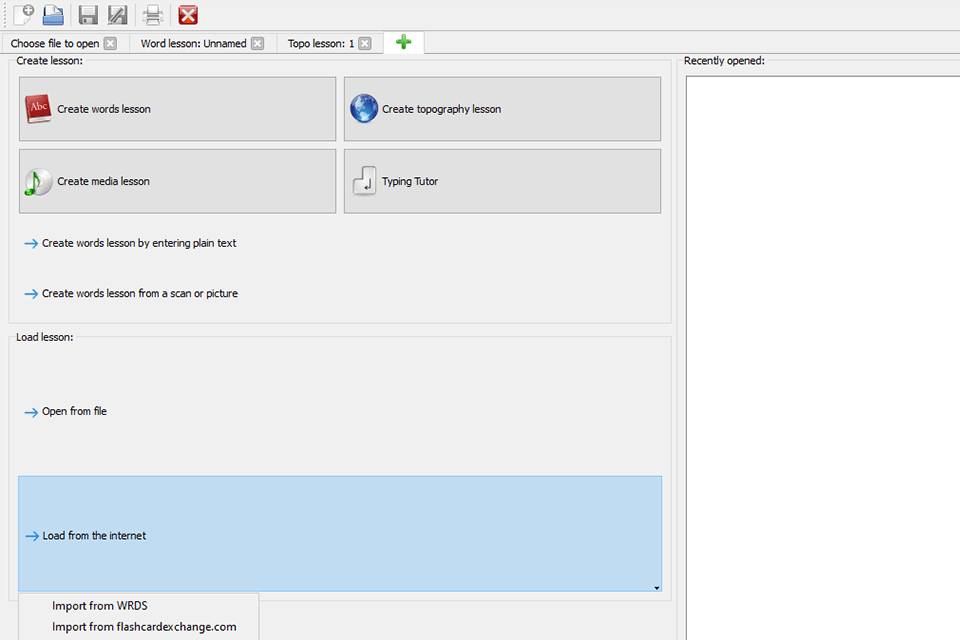This screenshot has width=960, height=640.
Task: Choose 'Import from flashcardexchange.com' menu entry
Action: tap(144, 627)
